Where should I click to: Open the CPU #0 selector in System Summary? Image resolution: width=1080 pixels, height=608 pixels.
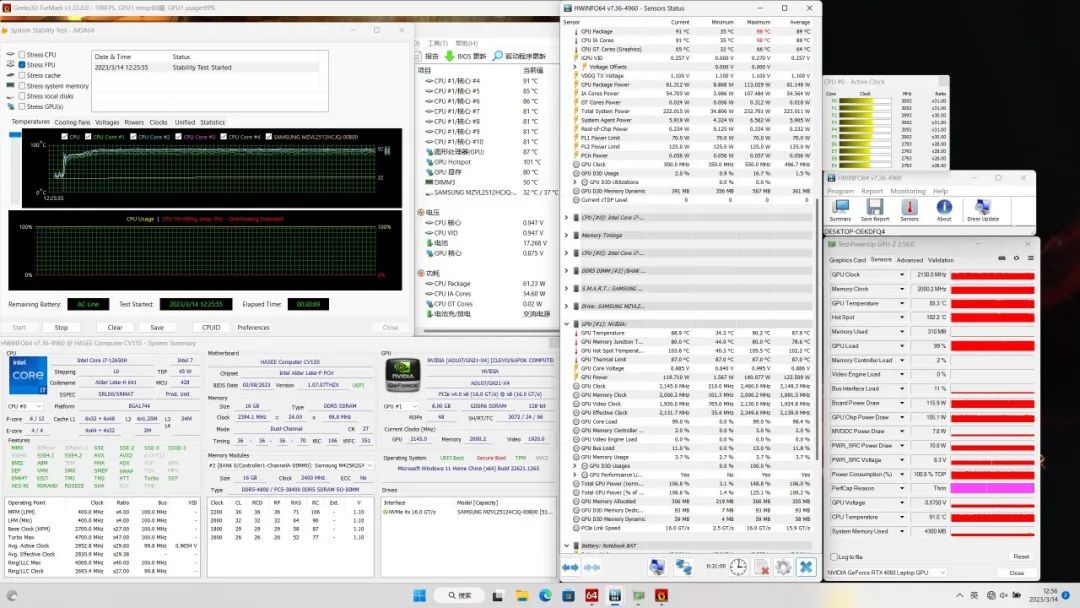[25, 406]
